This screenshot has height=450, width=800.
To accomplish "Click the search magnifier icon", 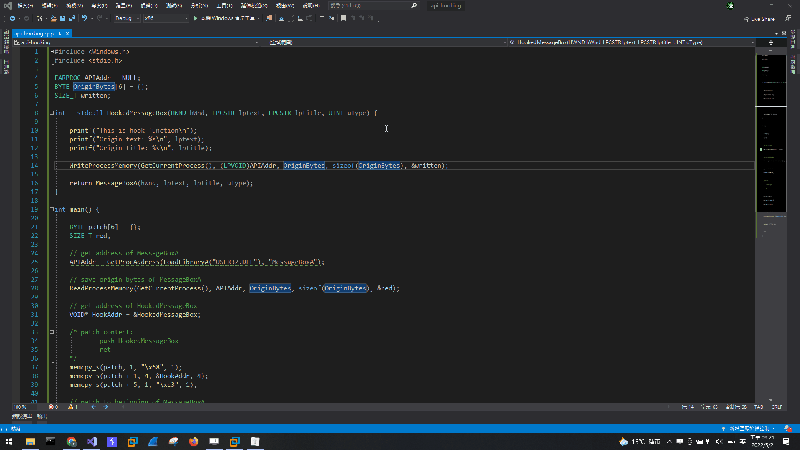I will (414, 6).
